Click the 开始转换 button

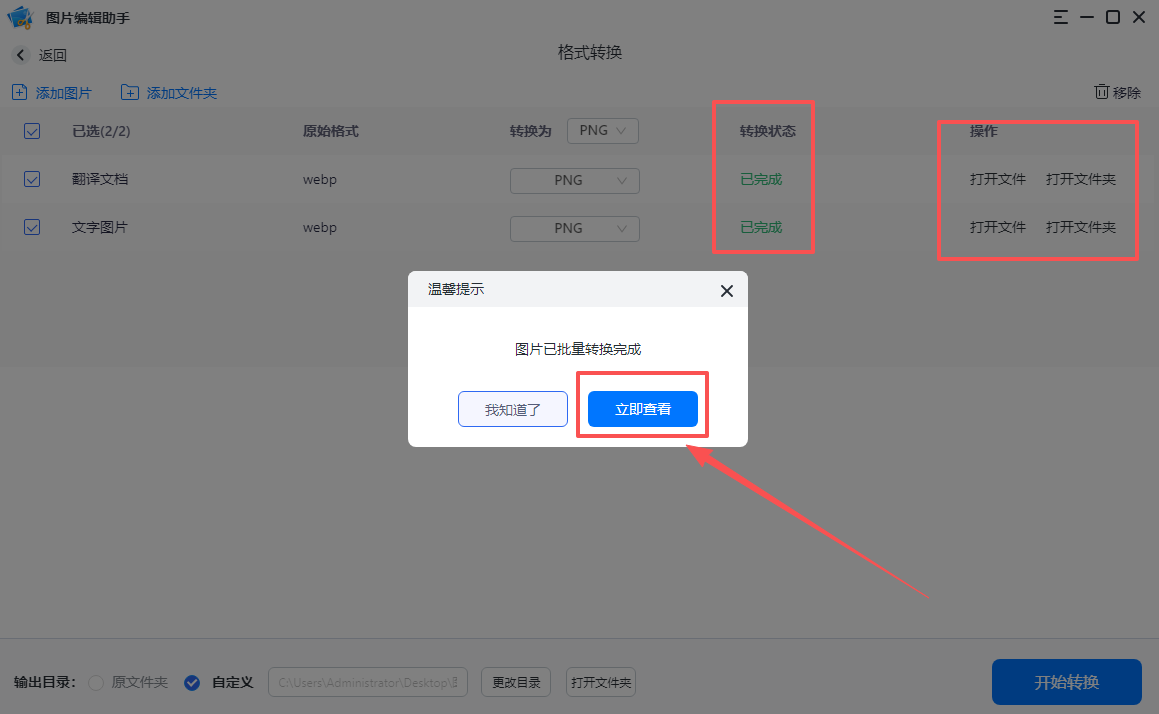tap(1067, 681)
